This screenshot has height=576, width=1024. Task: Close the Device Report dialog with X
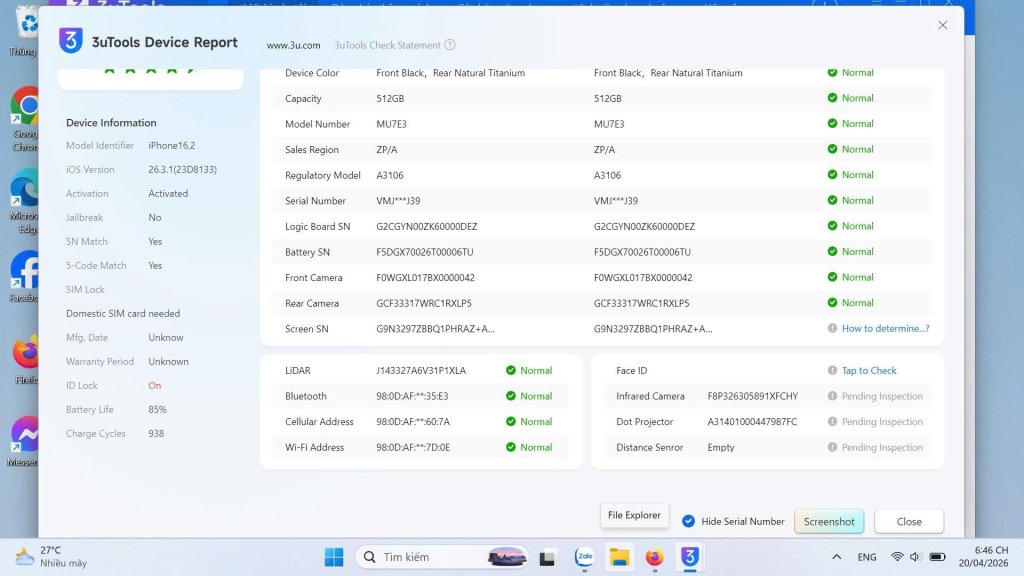coord(942,25)
